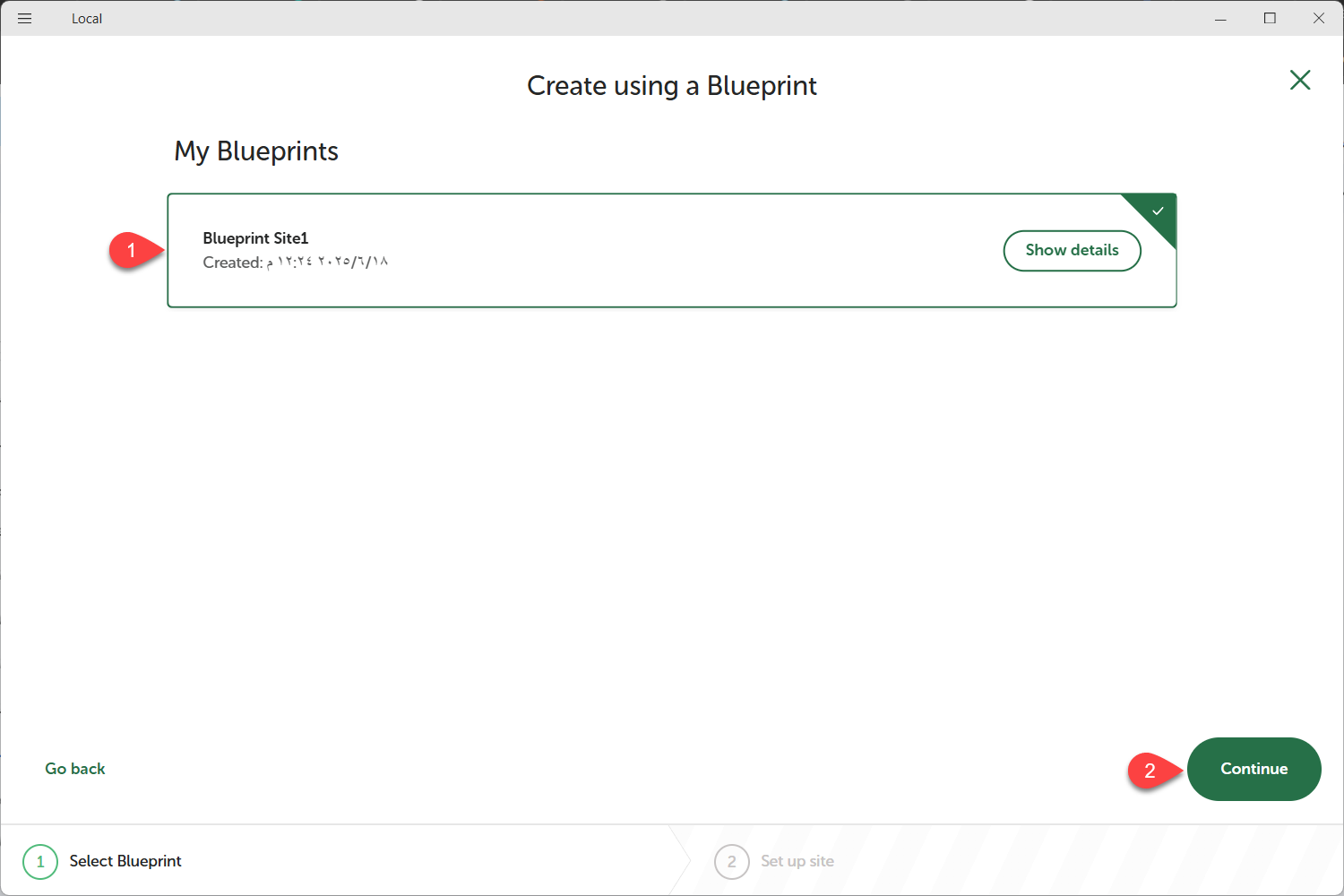
Task: Click red annotation marker number 1
Action: point(132,250)
